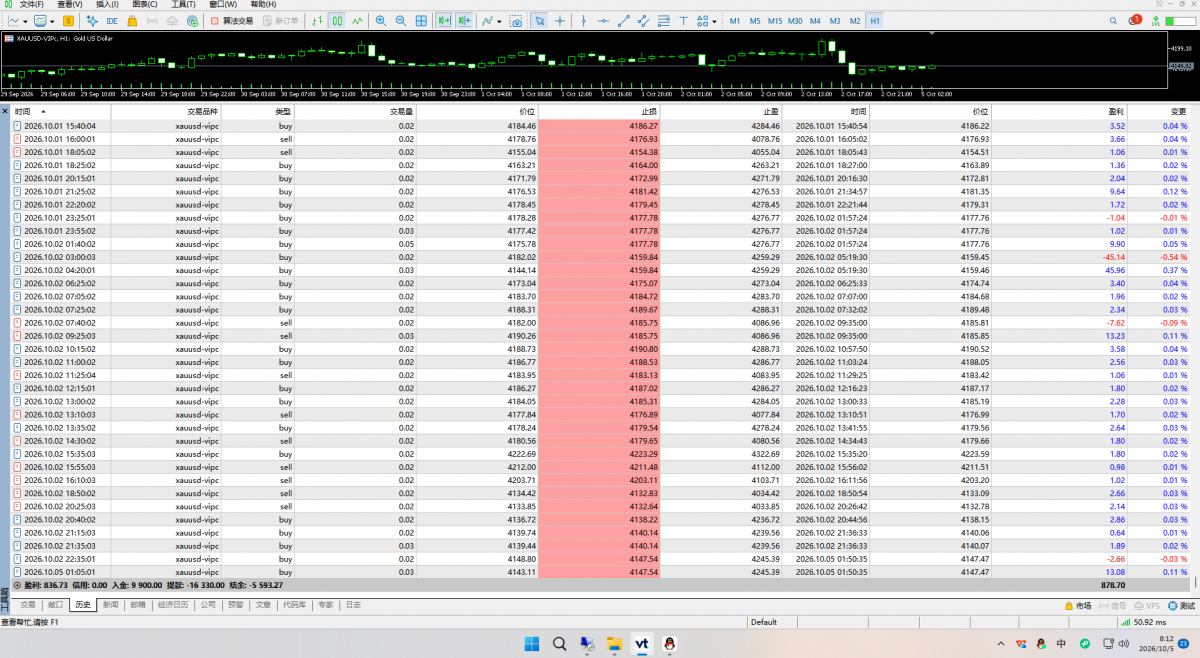Select the H1 timeframe
Screen dimensions: 1200x658
(x=875, y=20)
